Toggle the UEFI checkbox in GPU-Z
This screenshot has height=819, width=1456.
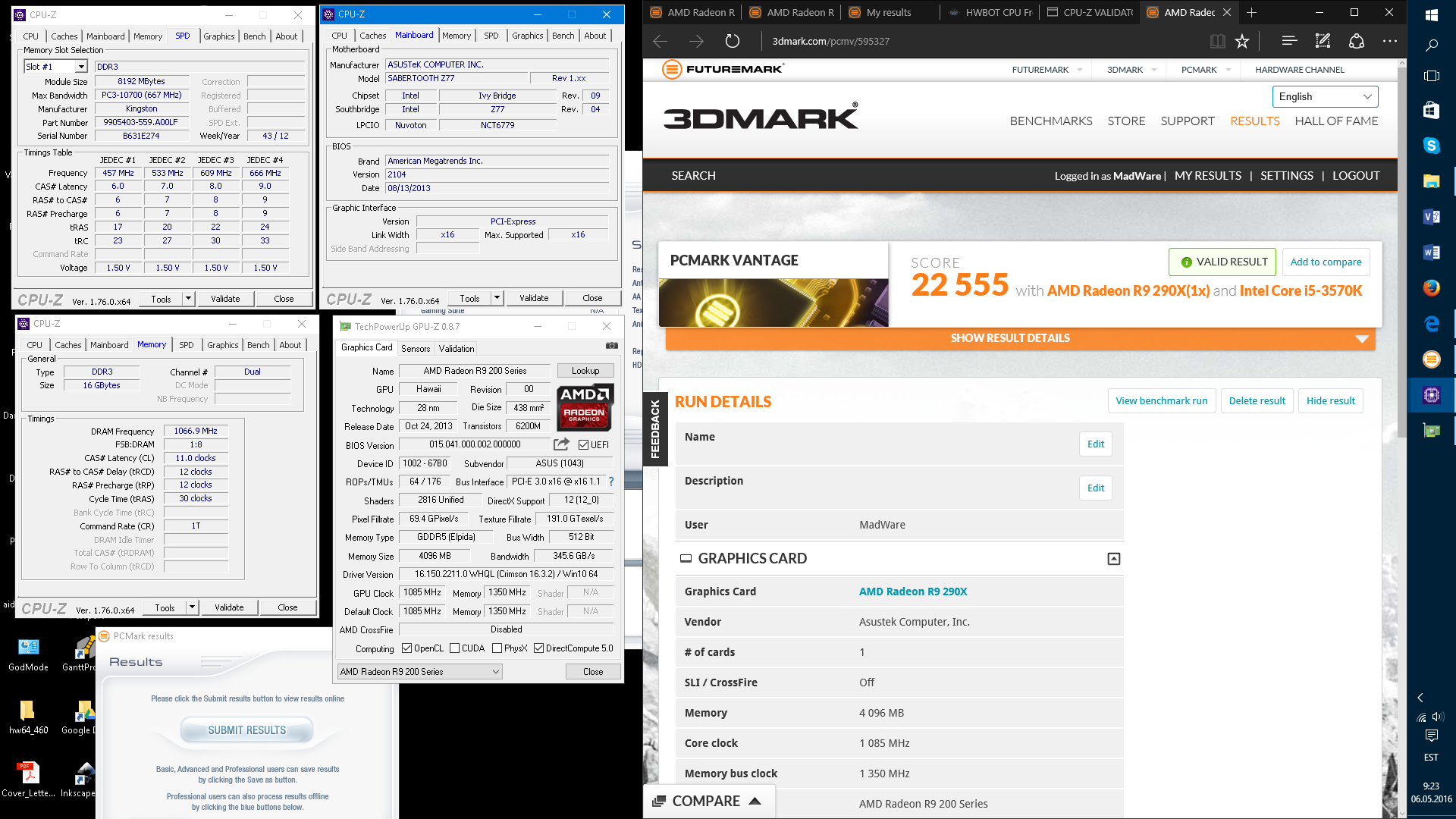pos(583,445)
